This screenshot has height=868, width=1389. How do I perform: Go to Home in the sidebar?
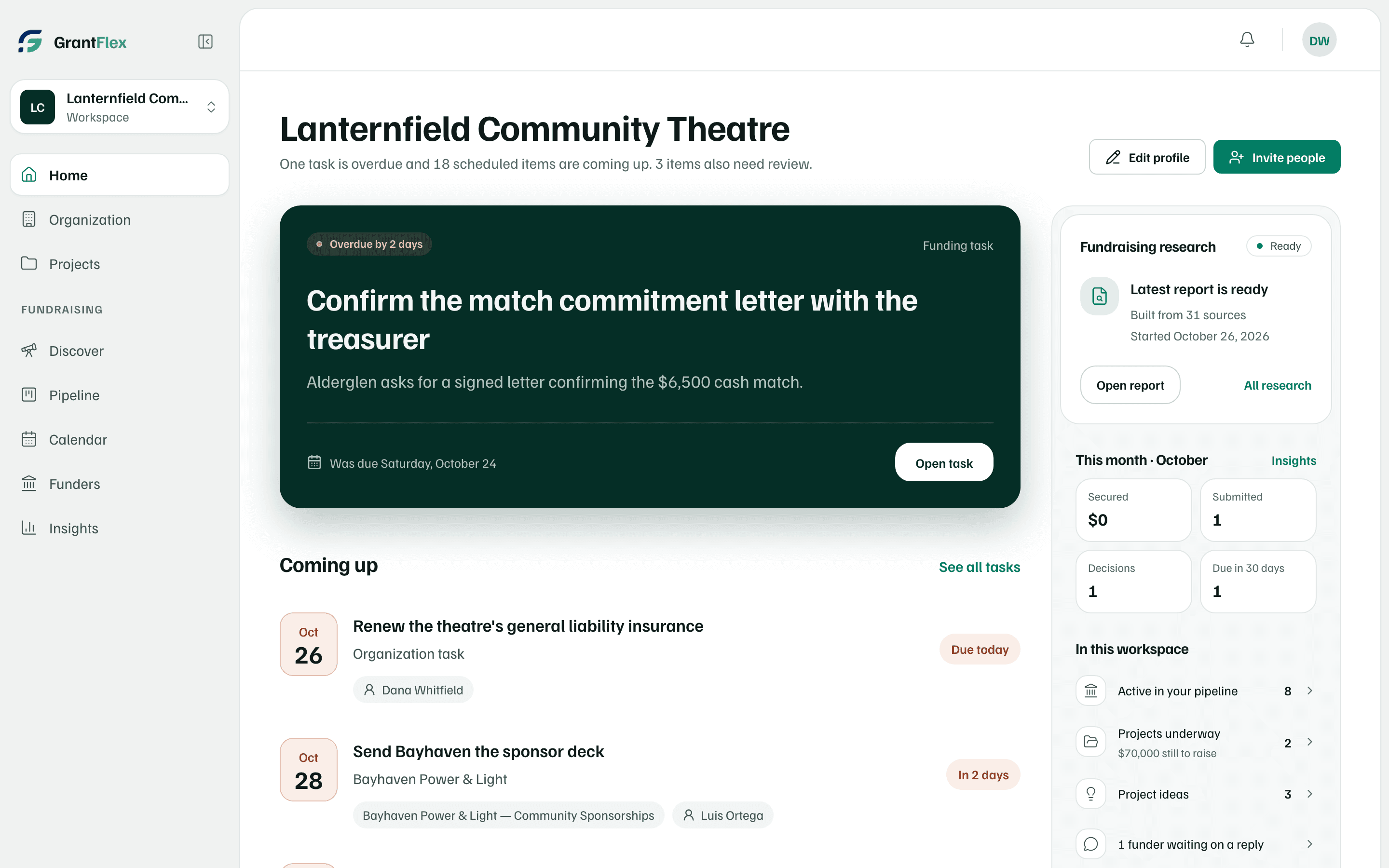click(120, 175)
